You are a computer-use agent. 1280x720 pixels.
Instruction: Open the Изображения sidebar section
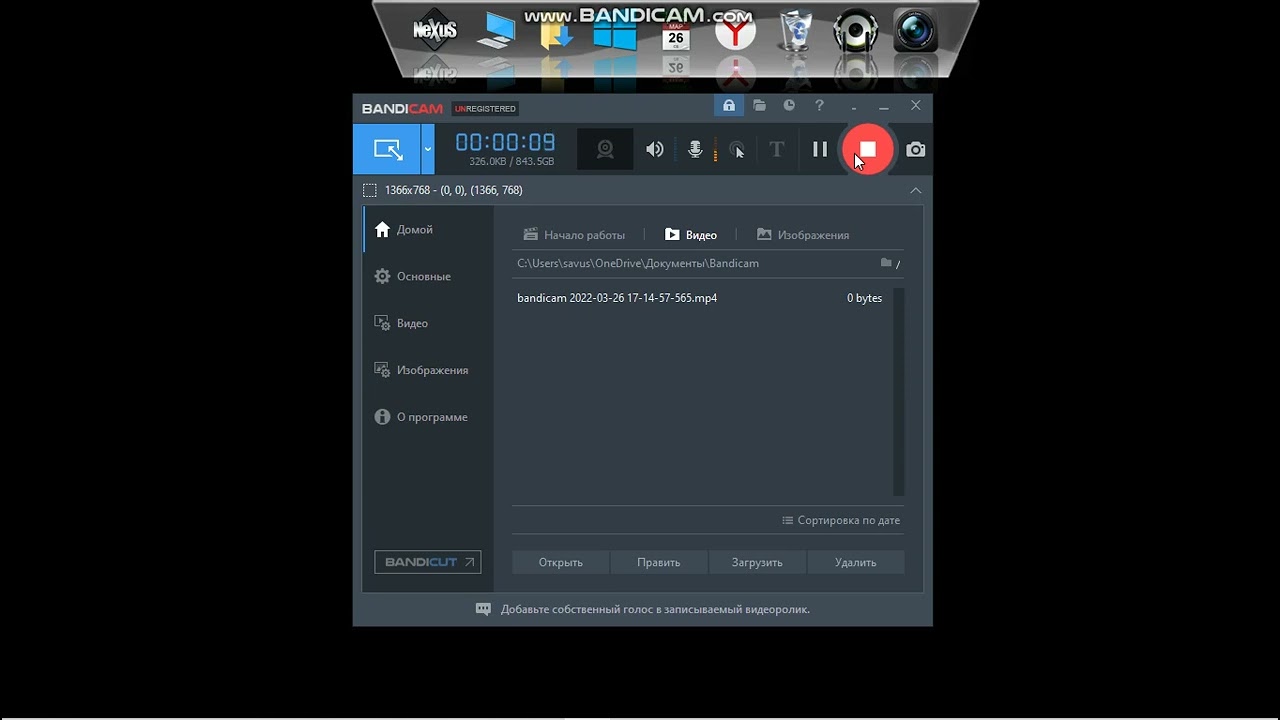click(x=427, y=370)
